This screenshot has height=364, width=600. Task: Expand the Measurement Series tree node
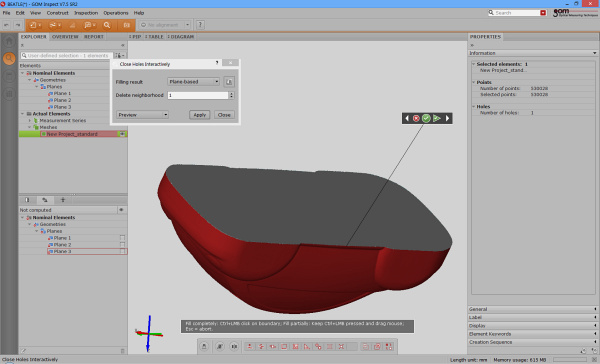tap(30, 121)
